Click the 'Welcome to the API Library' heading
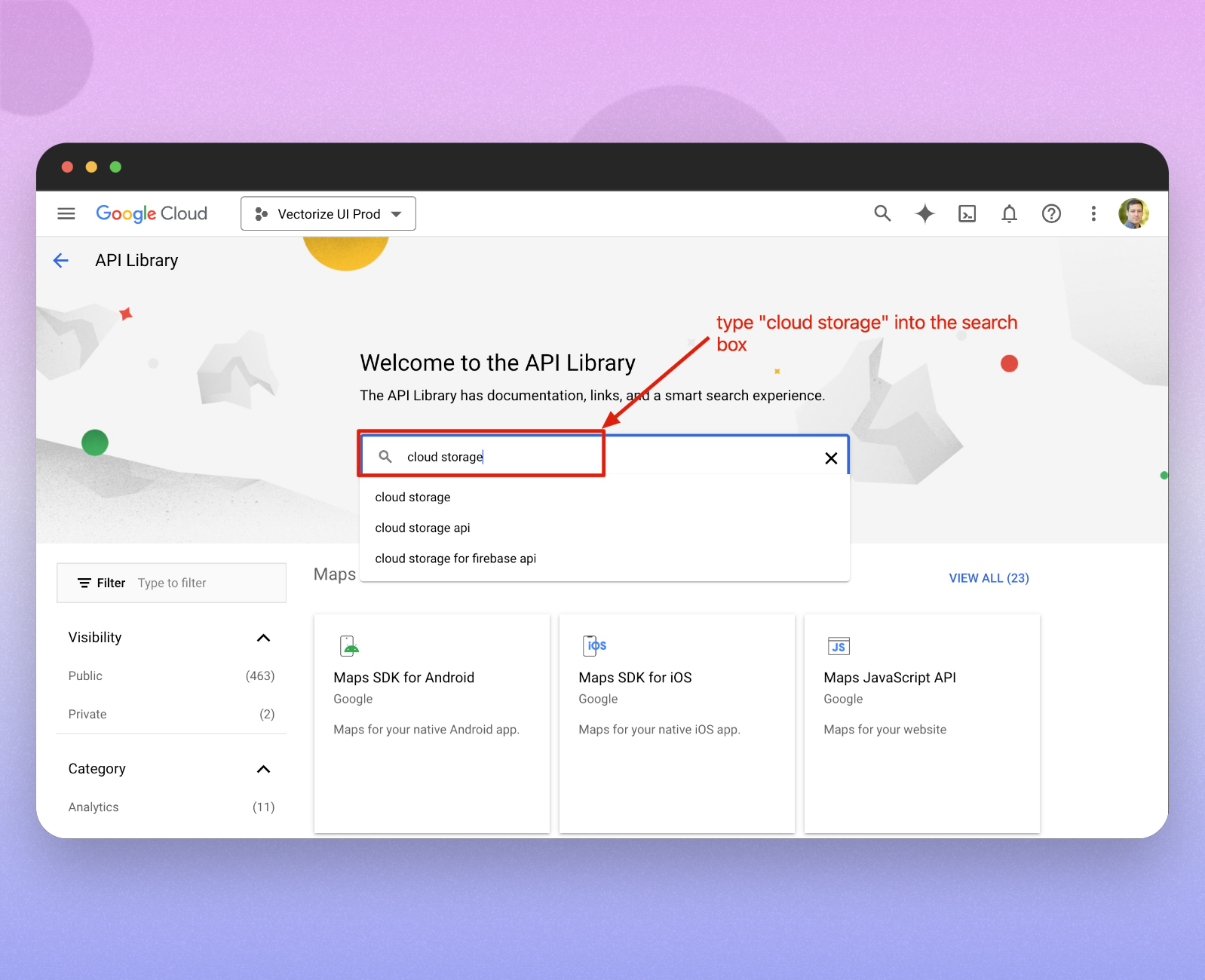This screenshot has height=980, width=1205. (498, 363)
